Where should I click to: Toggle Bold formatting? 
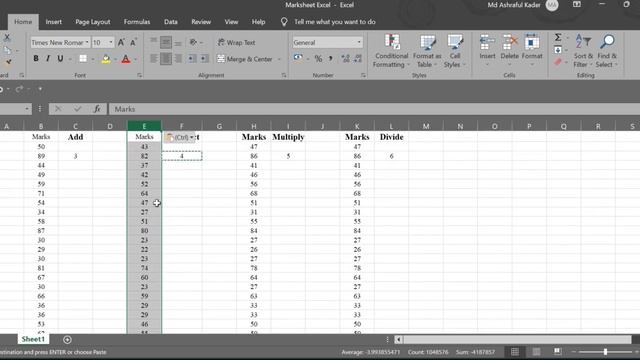click(x=36, y=59)
